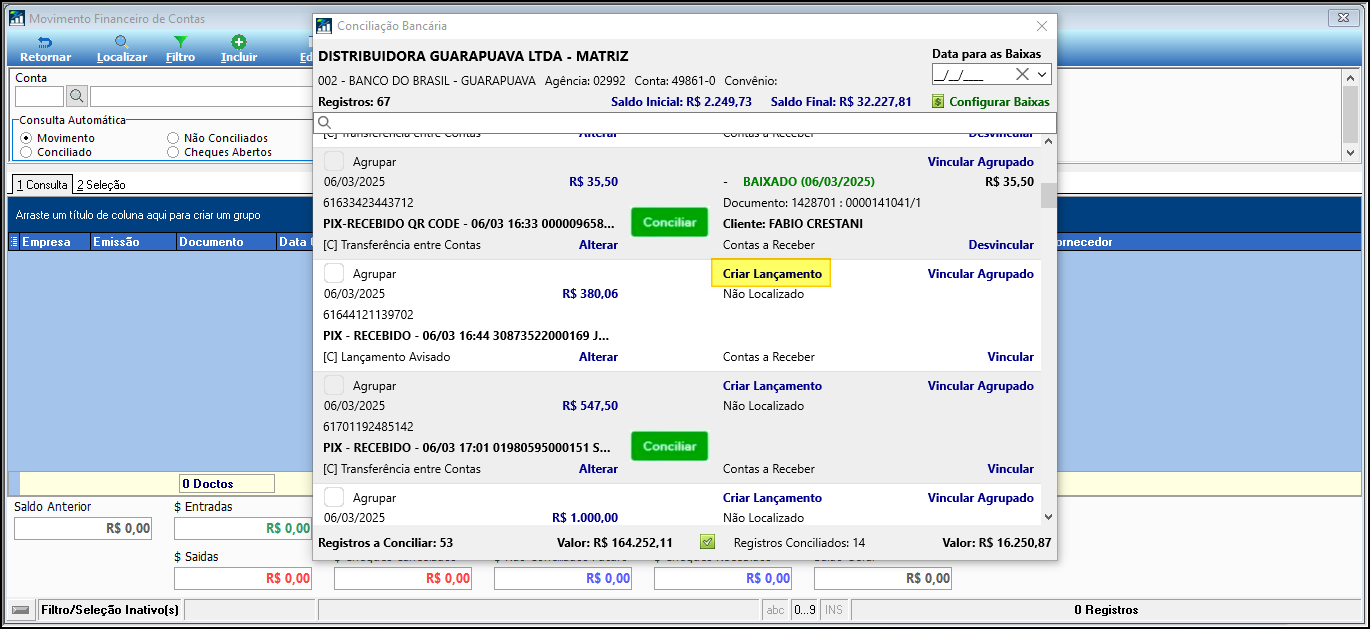Click the Saldo Anterior value field
This screenshot has width=1370, height=629.
tap(83, 528)
